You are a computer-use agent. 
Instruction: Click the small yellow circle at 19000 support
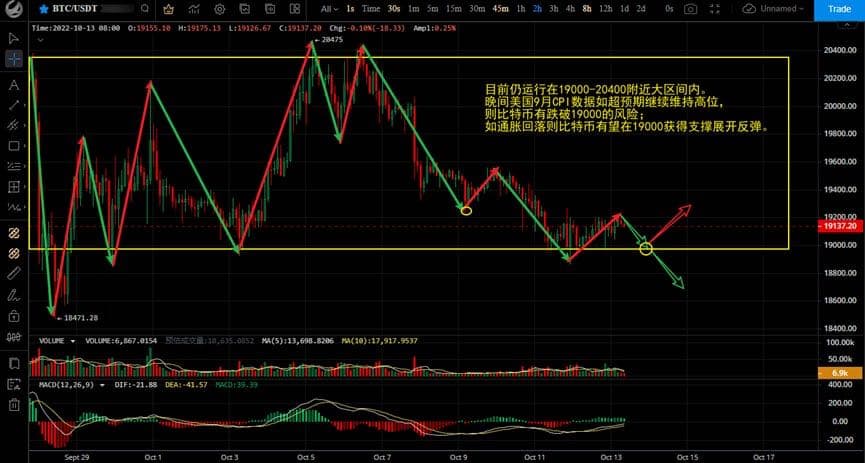[646, 248]
